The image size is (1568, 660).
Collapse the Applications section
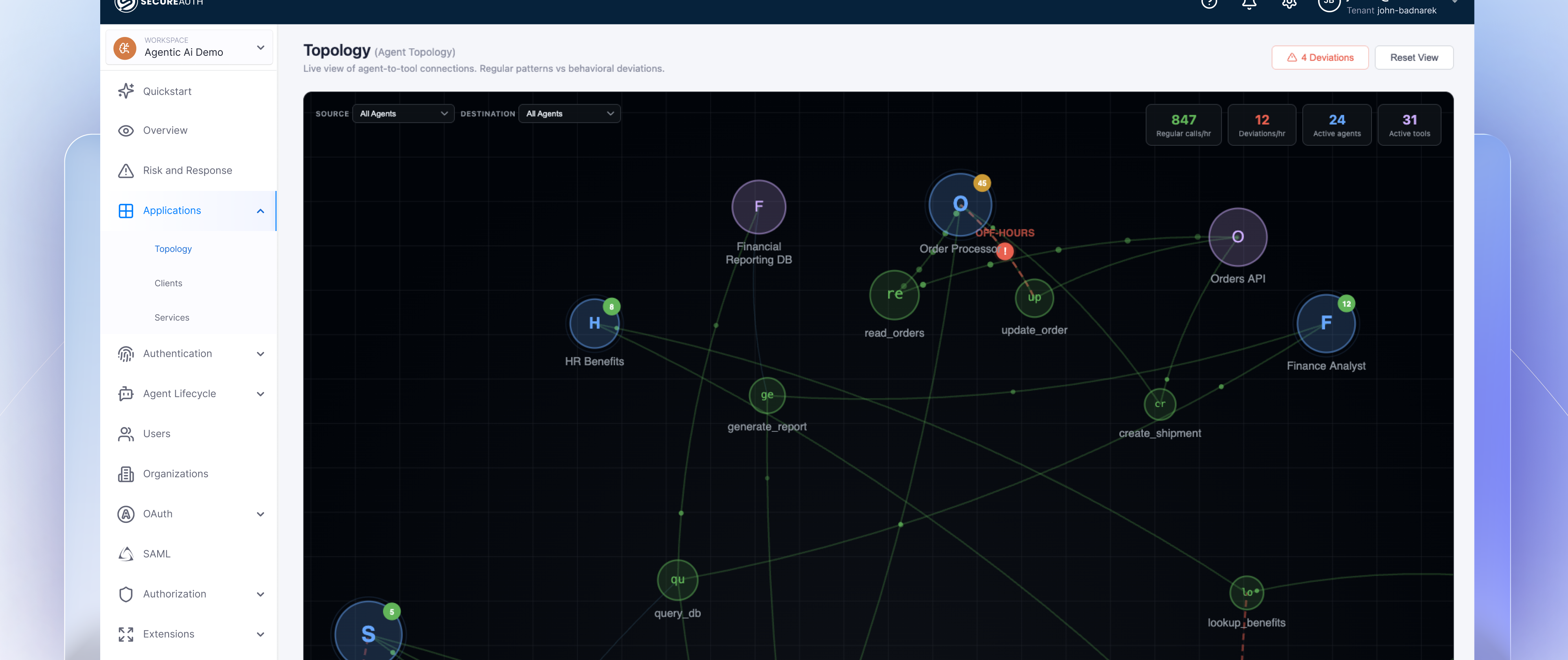click(x=261, y=211)
